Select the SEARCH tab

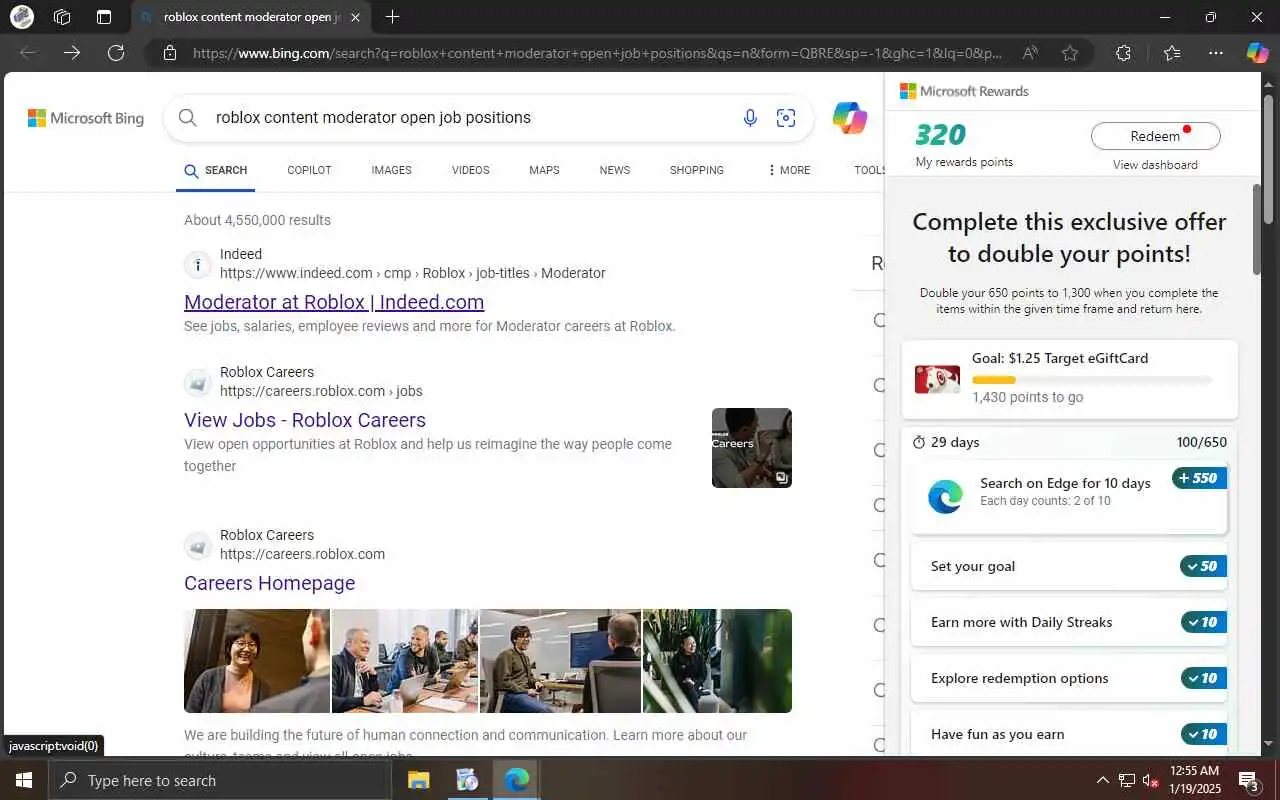(216, 170)
